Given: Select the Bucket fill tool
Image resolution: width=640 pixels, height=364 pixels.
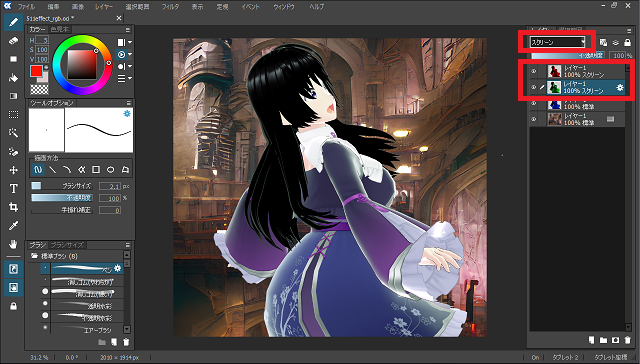Looking at the screenshot, I should [x=13, y=78].
